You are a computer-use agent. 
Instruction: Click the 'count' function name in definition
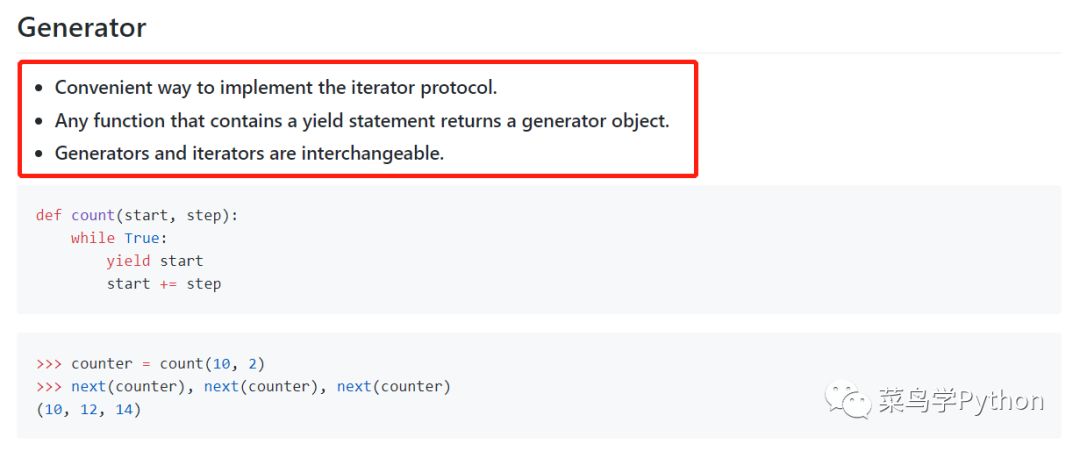93,215
